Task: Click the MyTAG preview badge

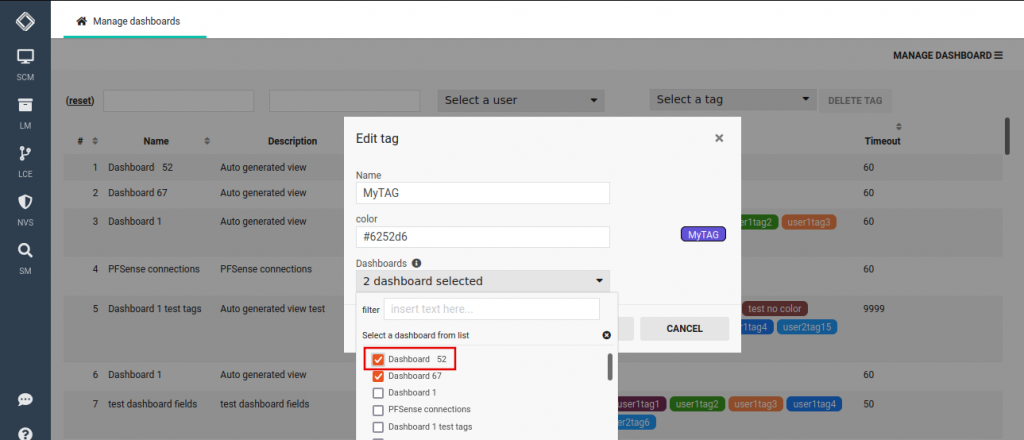Action: (x=703, y=235)
